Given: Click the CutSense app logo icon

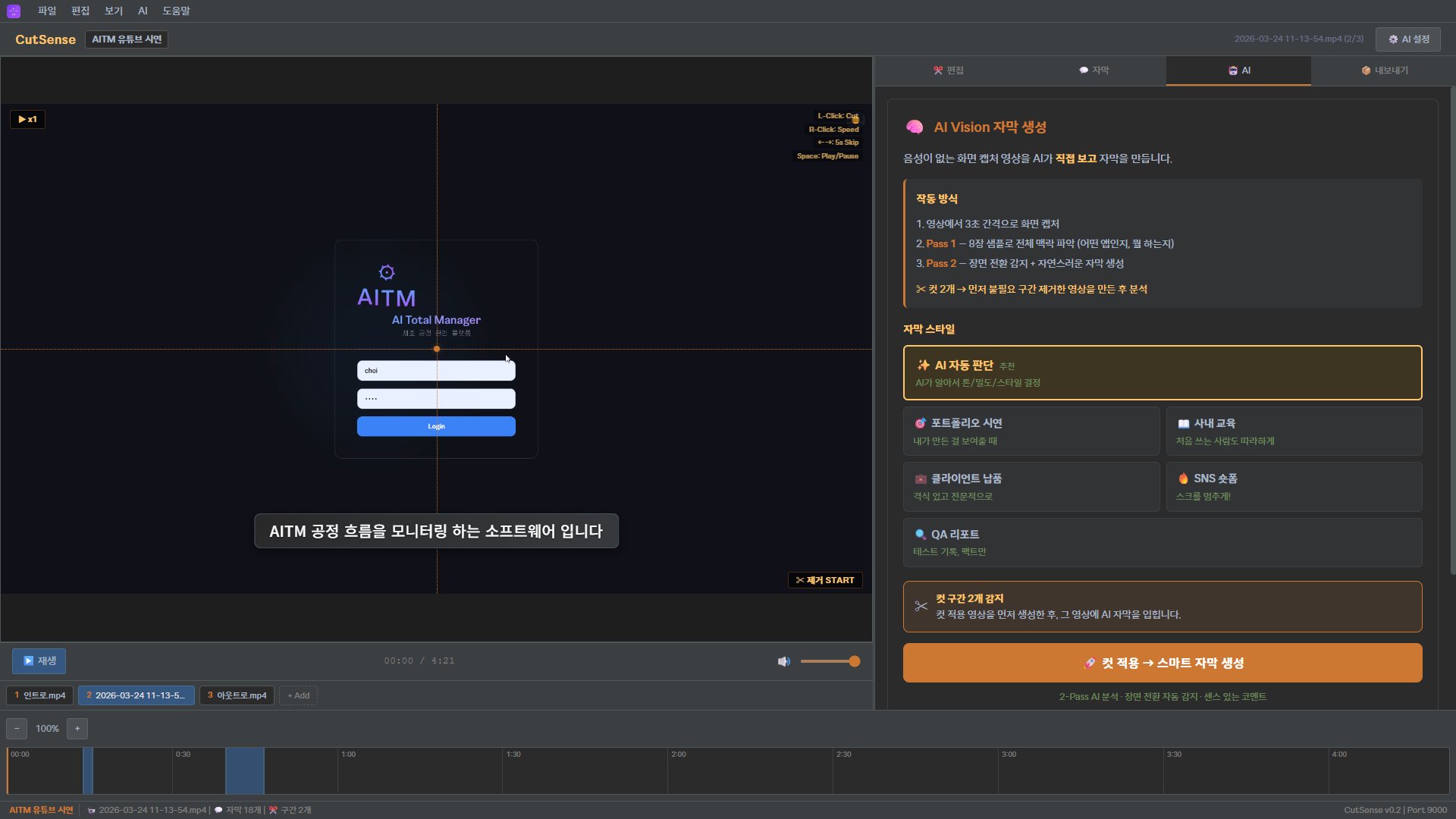Looking at the screenshot, I should point(14,11).
